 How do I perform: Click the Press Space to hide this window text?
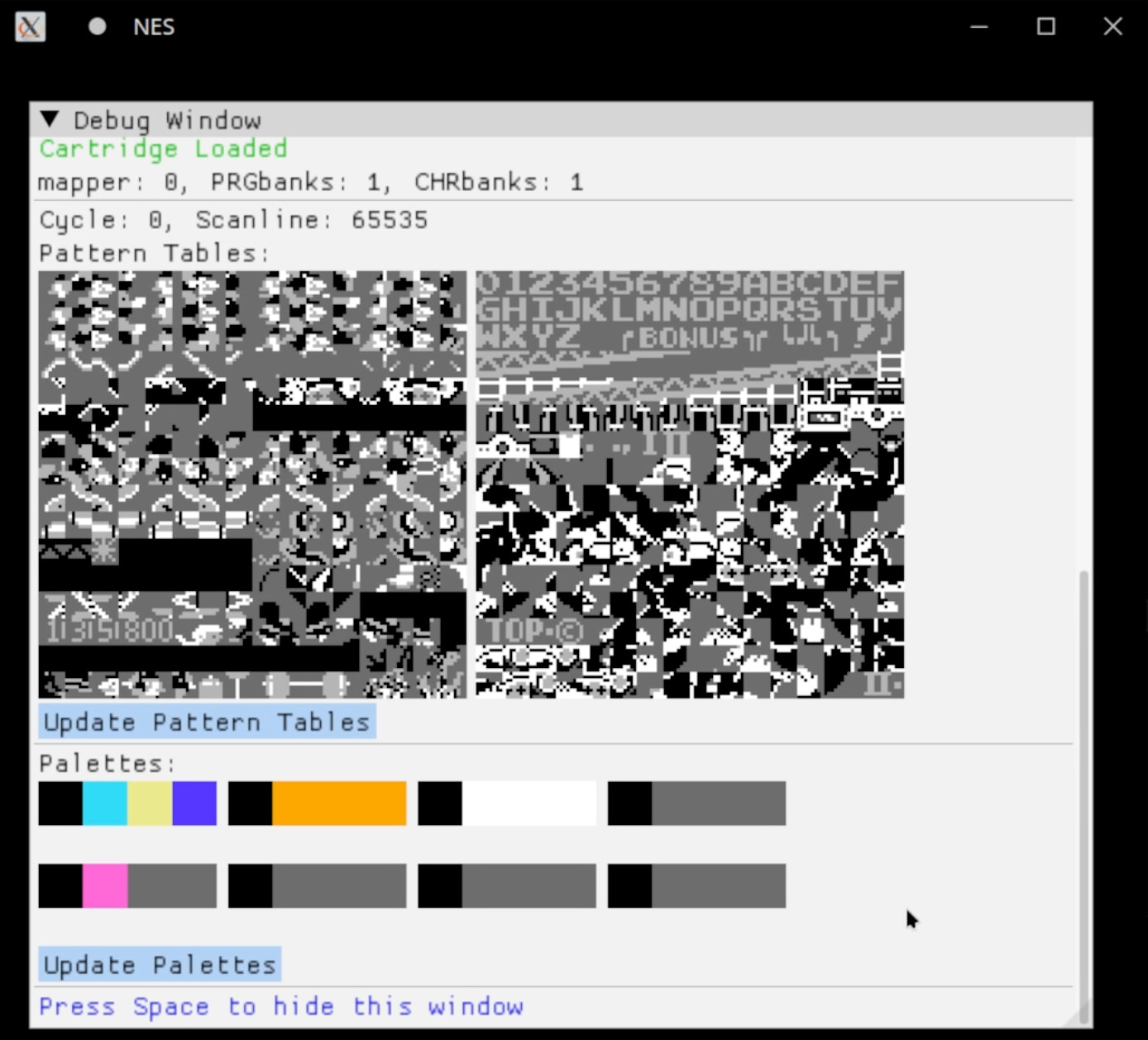281,1006
